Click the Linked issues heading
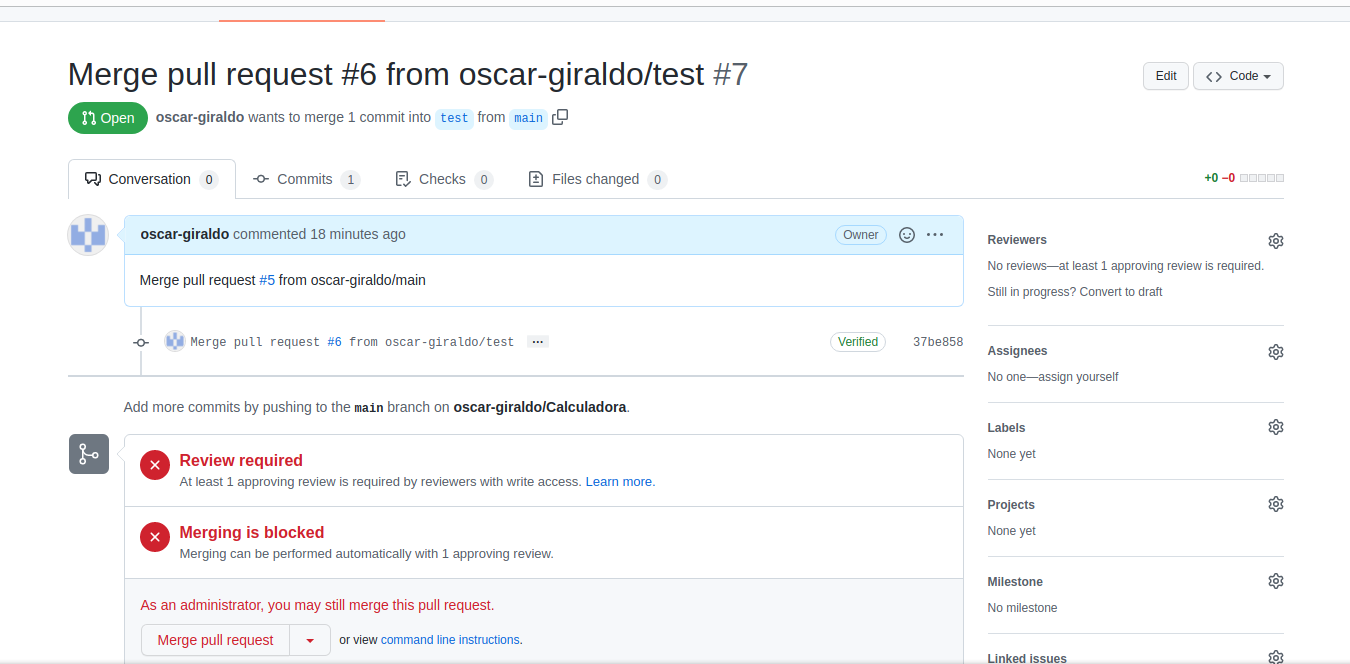This screenshot has width=1350, height=664. tap(1027, 658)
